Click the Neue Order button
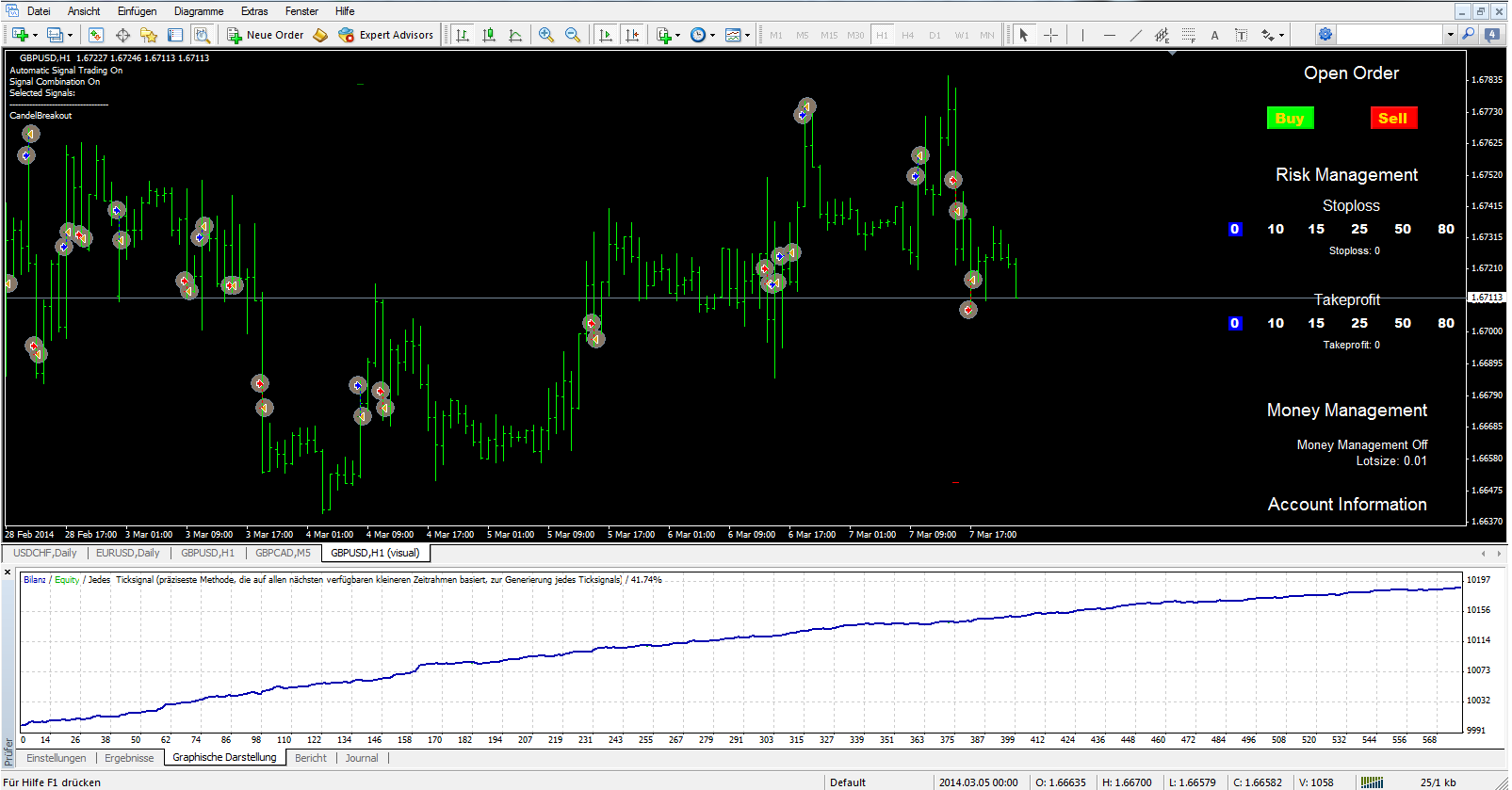This screenshot has width=1512, height=790. click(x=266, y=35)
